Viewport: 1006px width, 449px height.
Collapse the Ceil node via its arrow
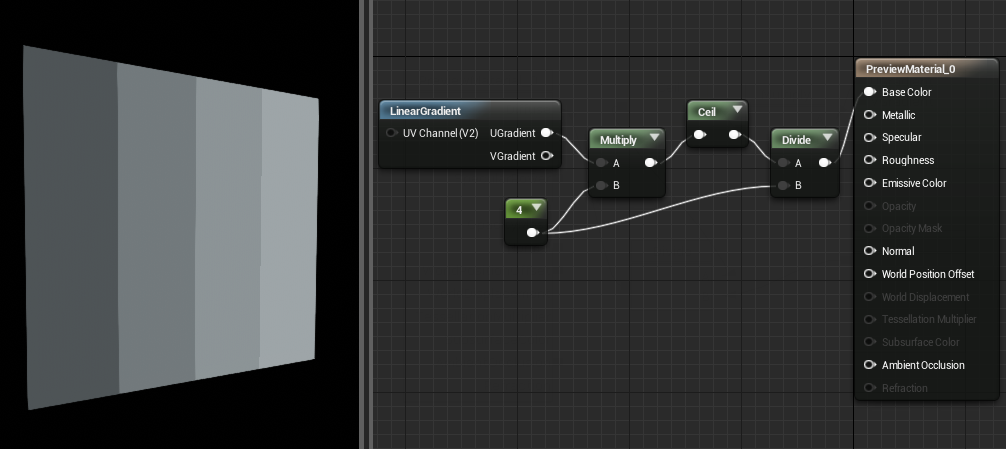(x=737, y=110)
